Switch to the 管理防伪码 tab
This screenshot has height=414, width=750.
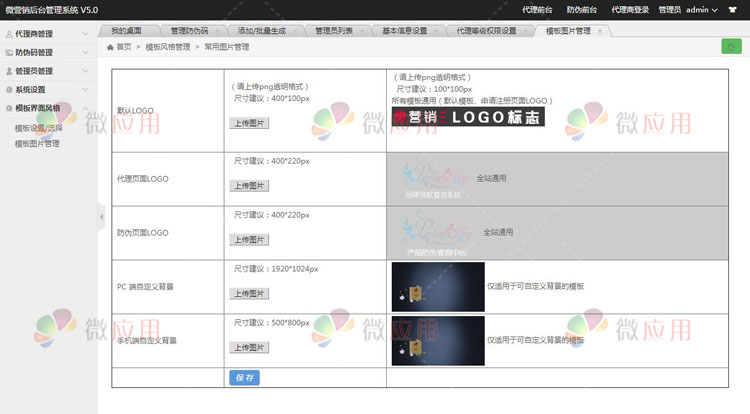pyautogui.click(x=189, y=31)
